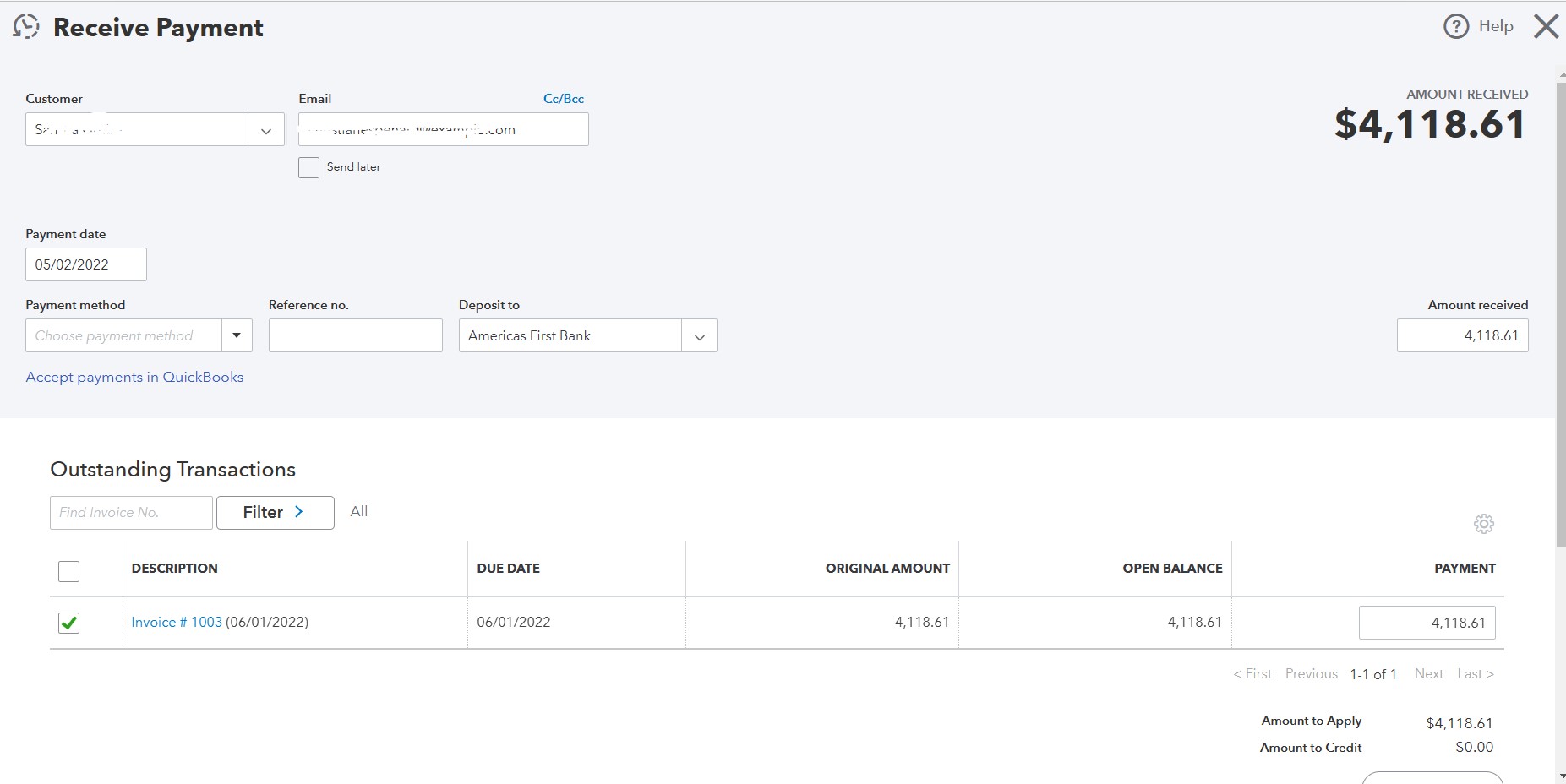The width and height of the screenshot is (1566, 784).
Task: Click the Payment date field
Action: pyautogui.click(x=85, y=264)
